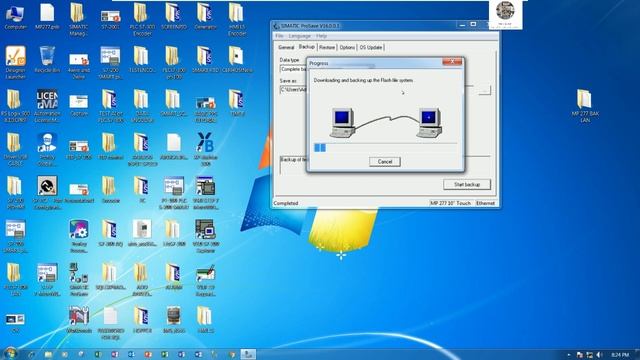Open the Help menu in ProSave

click(x=321, y=36)
